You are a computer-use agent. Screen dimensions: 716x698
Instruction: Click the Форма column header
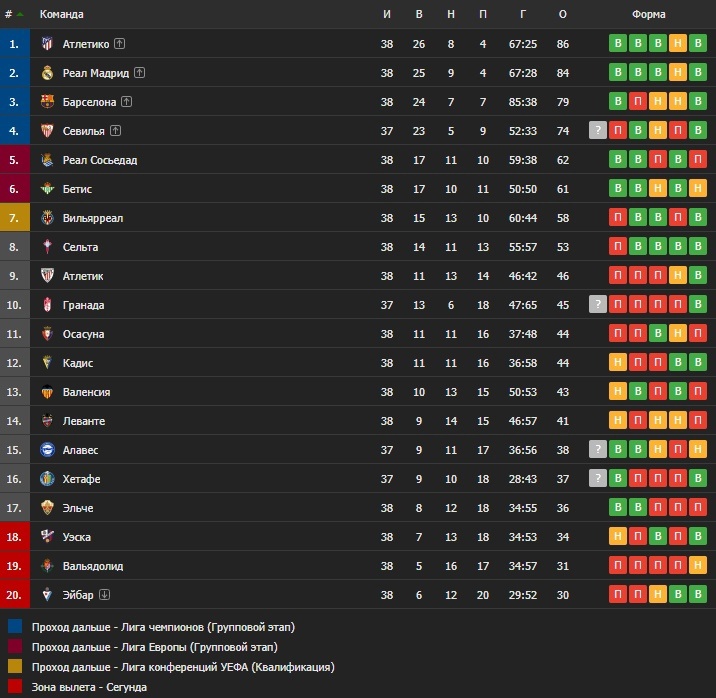click(x=648, y=14)
